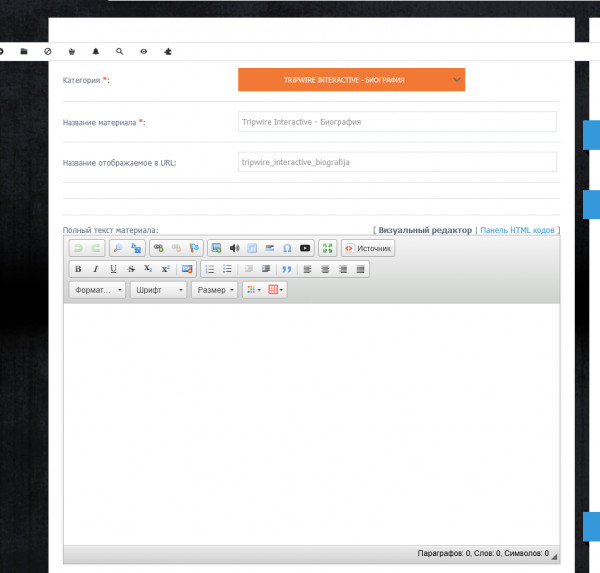Insert bulleted list
This screenshot has height=573, width=600.
click(x=227, y=269)
